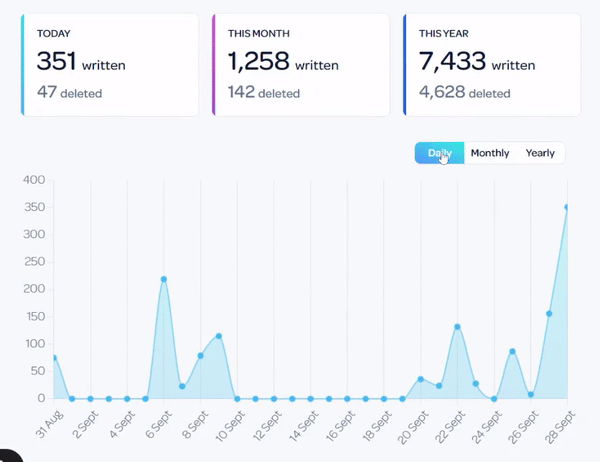Viewport: 600px width, 462px height.
Task: Select the 26 Sept data point
Action: pyautogui.click(x=531, y=394)
